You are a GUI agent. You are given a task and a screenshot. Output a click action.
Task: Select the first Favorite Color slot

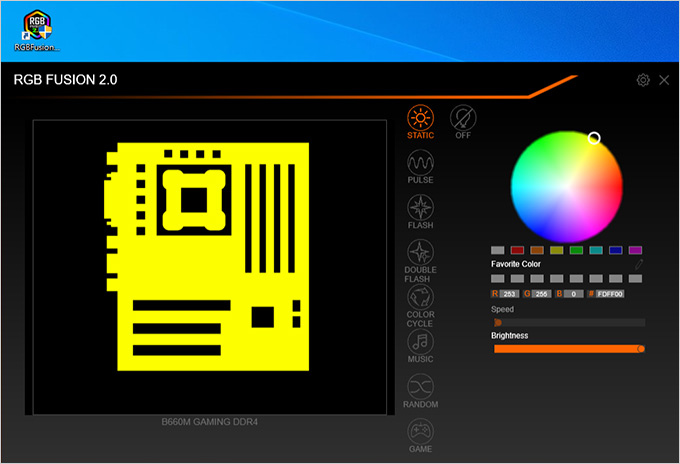pos(497,278)
